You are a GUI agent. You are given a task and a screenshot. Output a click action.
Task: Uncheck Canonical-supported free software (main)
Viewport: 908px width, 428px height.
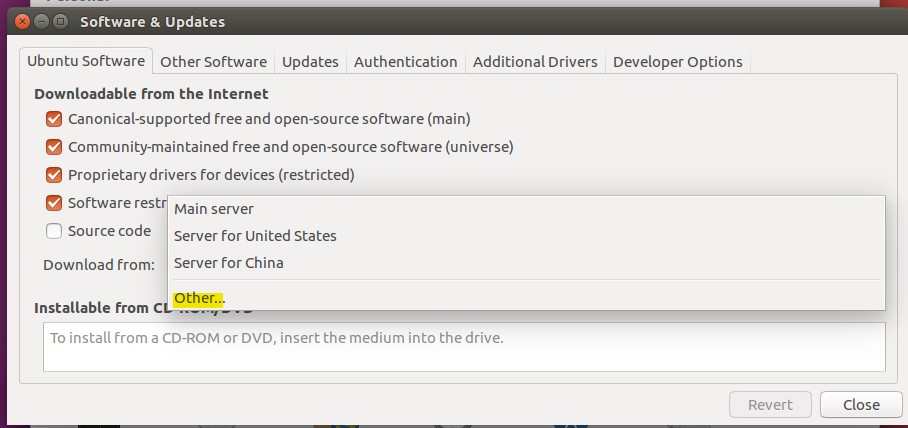54,119
